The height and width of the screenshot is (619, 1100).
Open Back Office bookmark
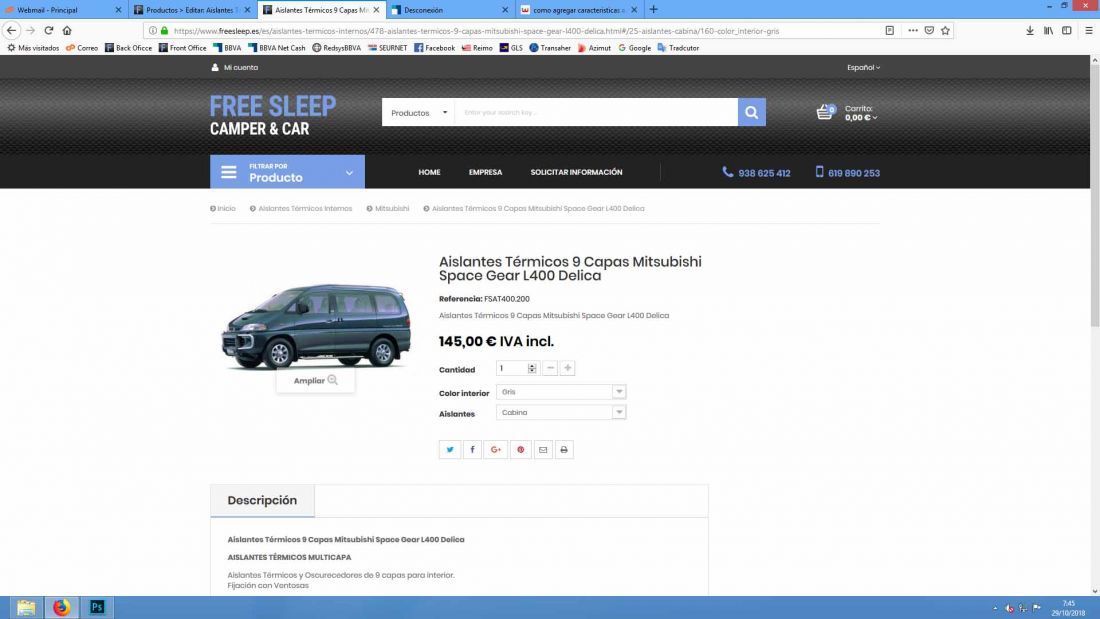128,48
